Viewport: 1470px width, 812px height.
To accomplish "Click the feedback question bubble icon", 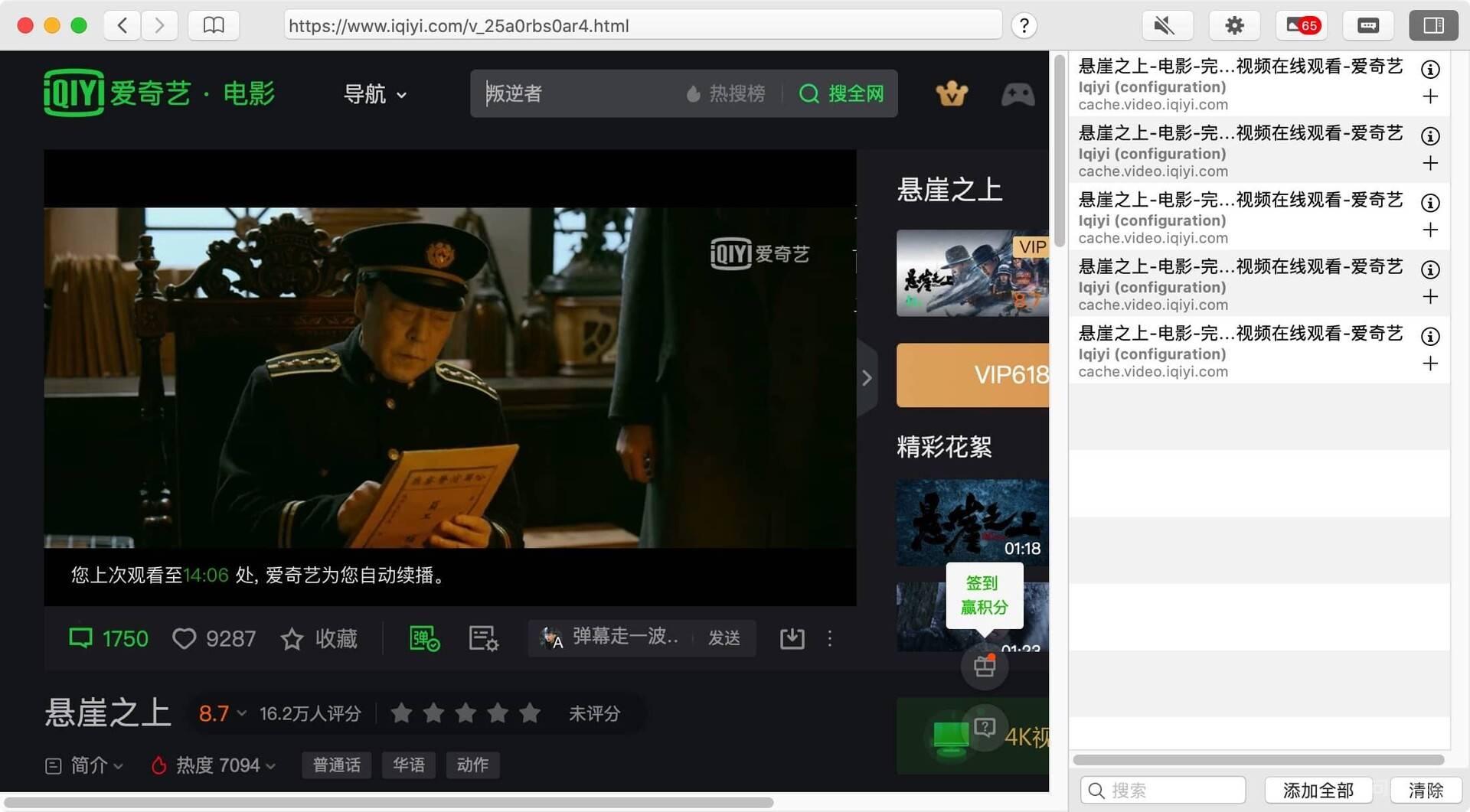I will click(985, 727).
